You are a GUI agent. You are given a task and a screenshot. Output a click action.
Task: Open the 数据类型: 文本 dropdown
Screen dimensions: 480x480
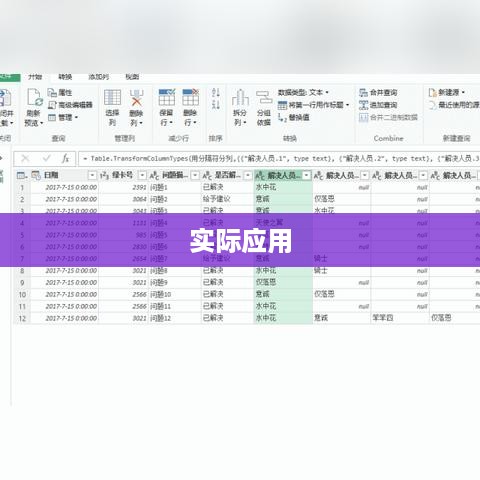click(303, 92)
